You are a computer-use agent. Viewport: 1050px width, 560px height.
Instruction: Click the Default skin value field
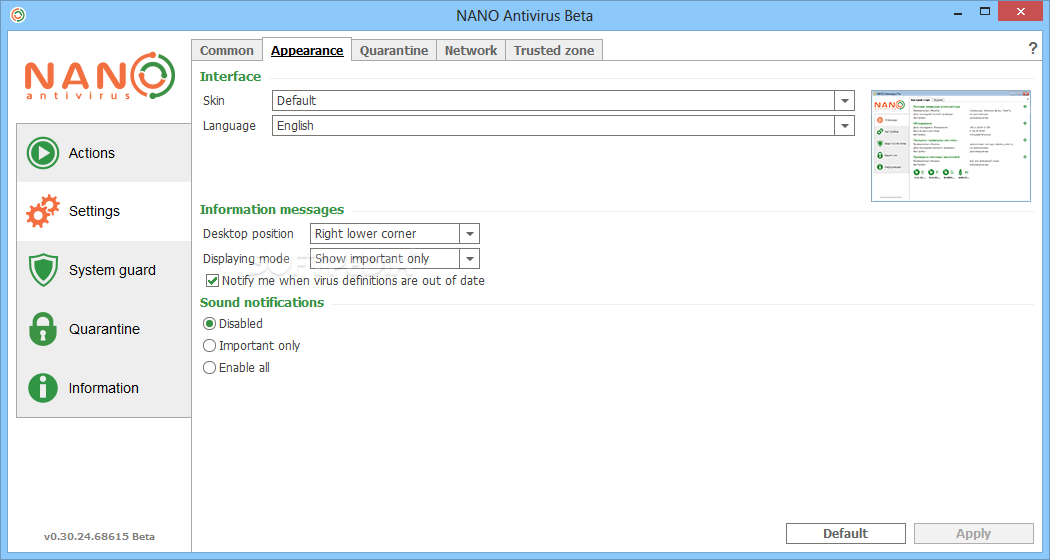tap(553, 100)
